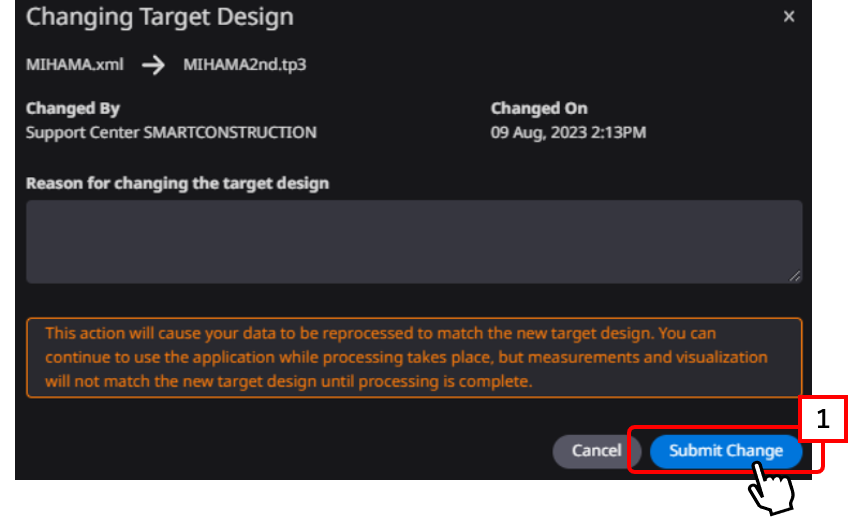Click the text area resize grip corner

(x=795, y=276)
